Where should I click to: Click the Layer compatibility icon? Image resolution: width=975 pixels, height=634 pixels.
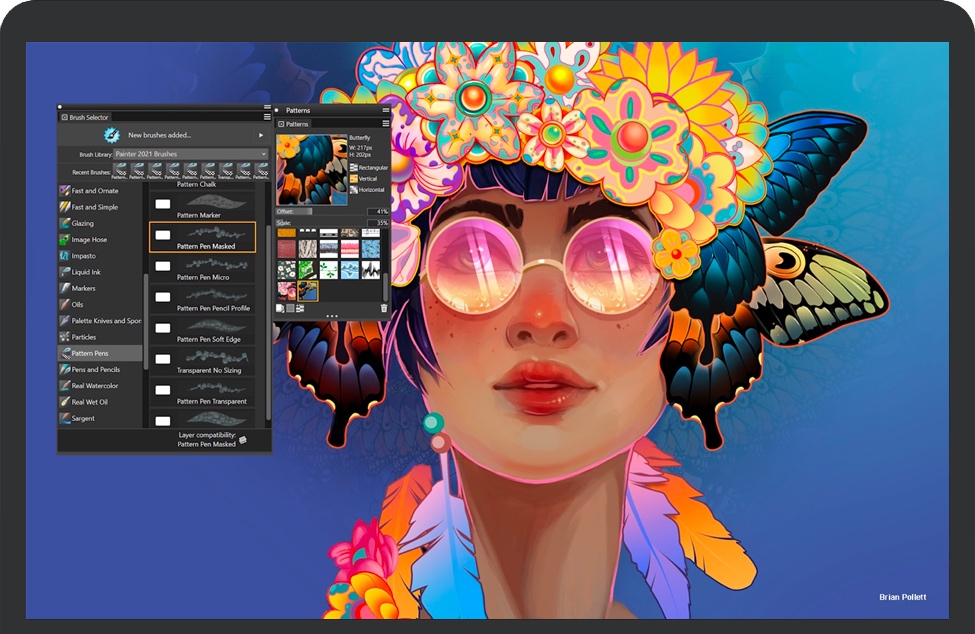click(243, 439)
